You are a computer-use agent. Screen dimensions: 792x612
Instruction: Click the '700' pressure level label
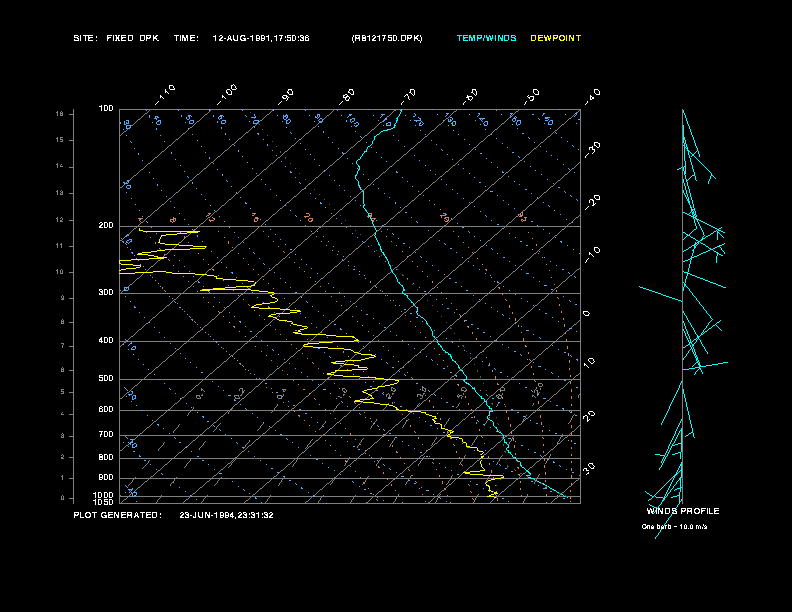[106, 434]
